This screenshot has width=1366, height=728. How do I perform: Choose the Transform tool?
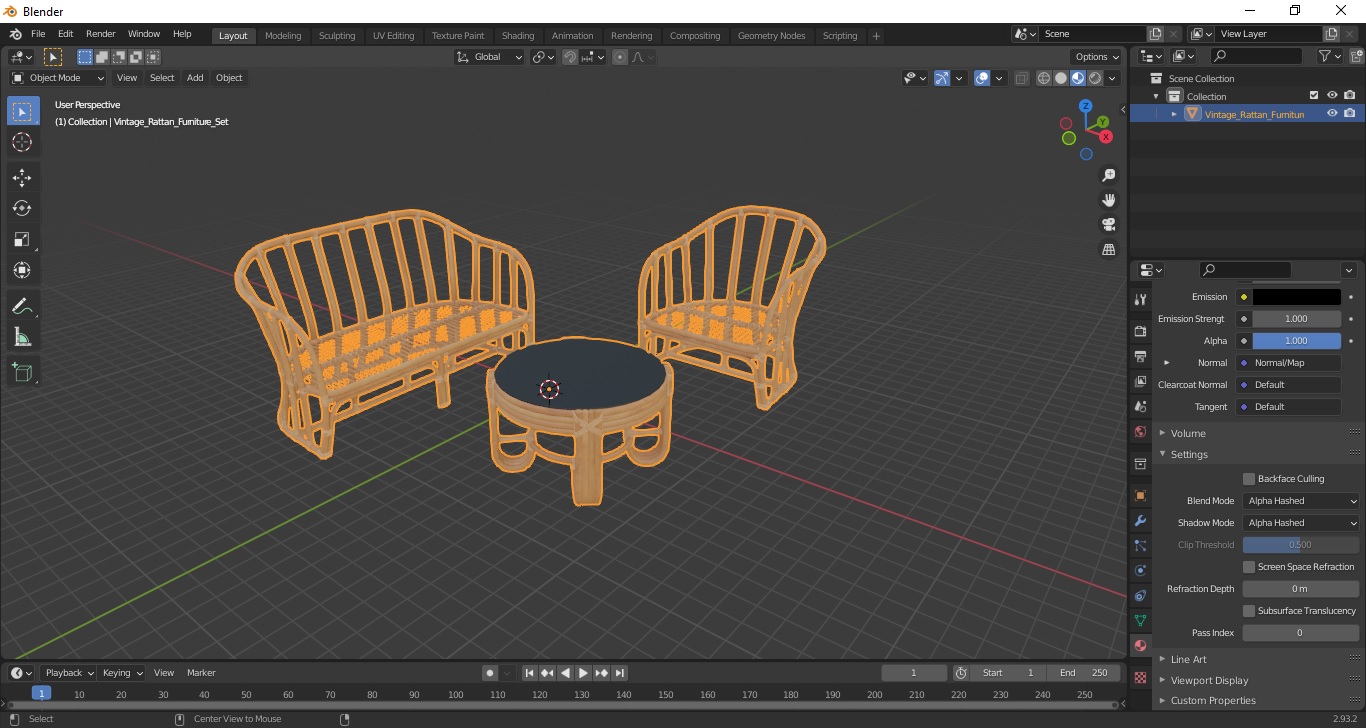pos(22,270)
